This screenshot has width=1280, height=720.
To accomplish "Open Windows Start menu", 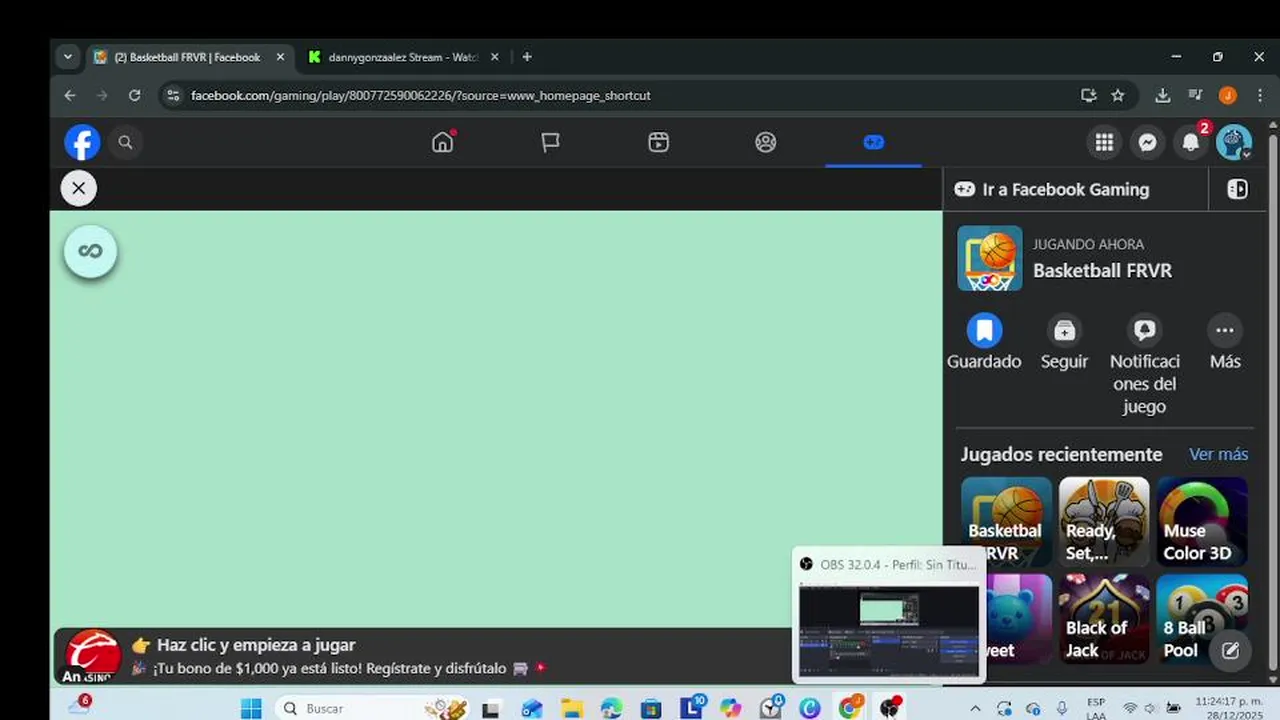I will (251, 708).
